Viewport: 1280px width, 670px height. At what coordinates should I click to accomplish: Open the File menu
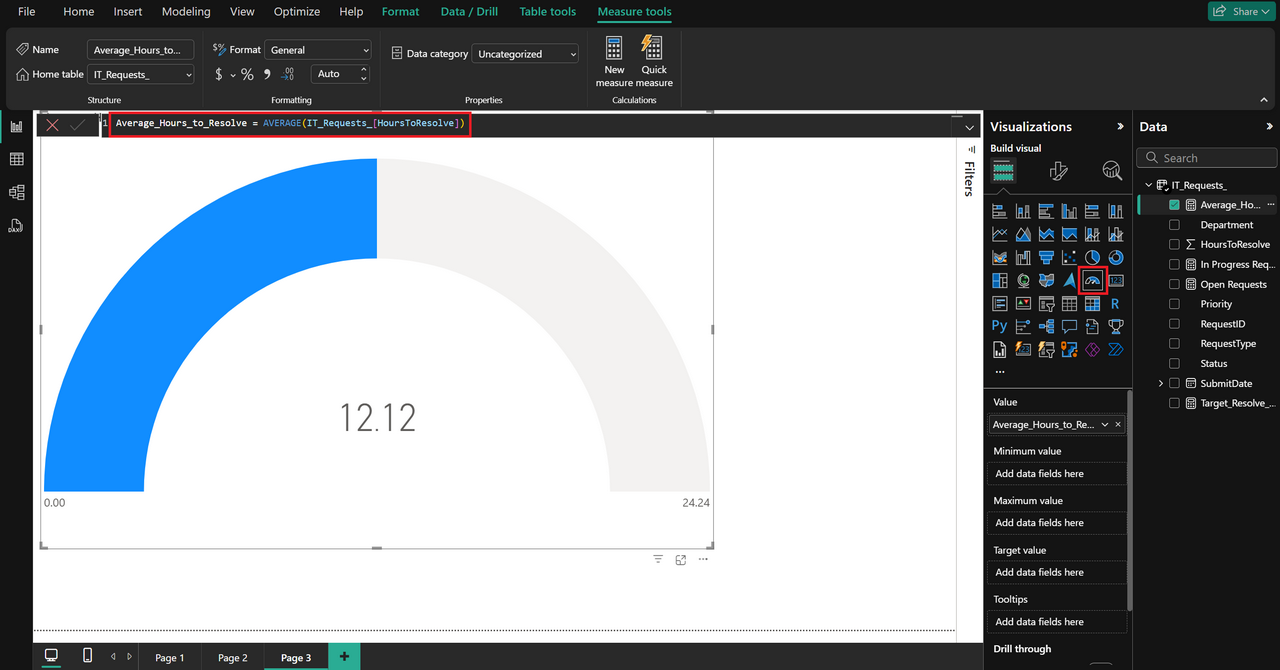pos(27,12)
